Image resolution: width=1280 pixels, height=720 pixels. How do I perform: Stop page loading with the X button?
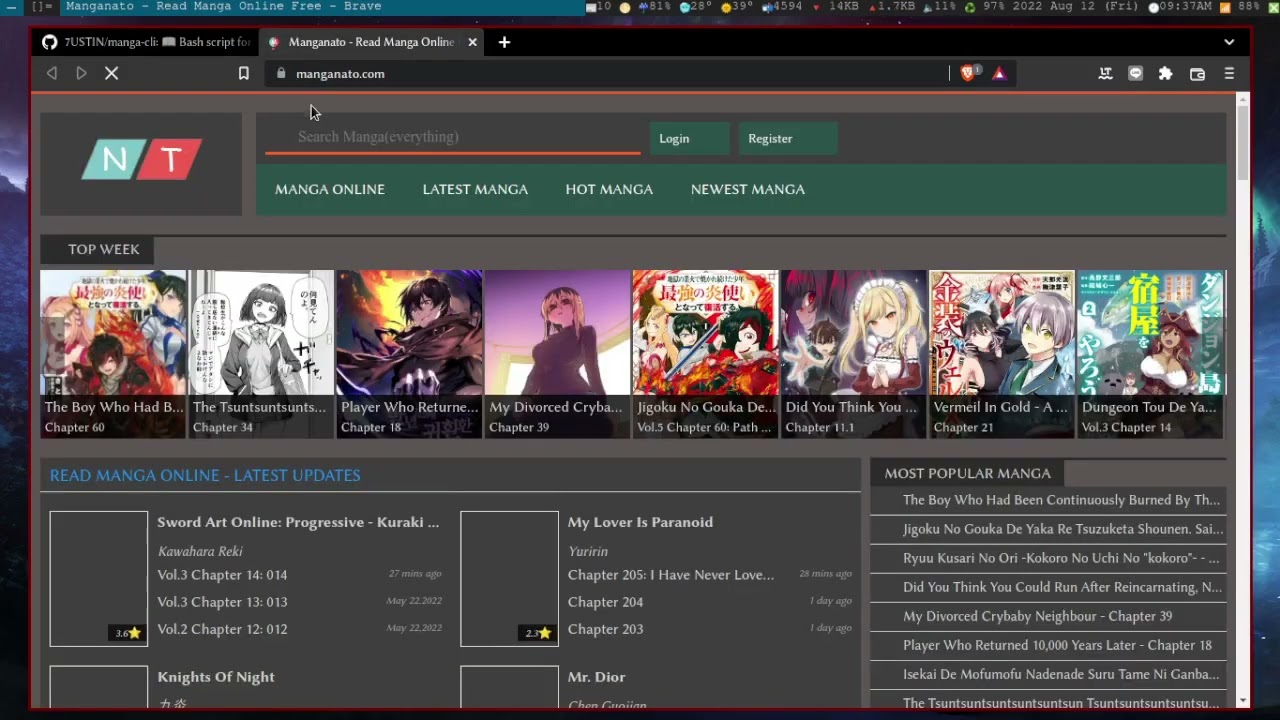tap(112, 73)
